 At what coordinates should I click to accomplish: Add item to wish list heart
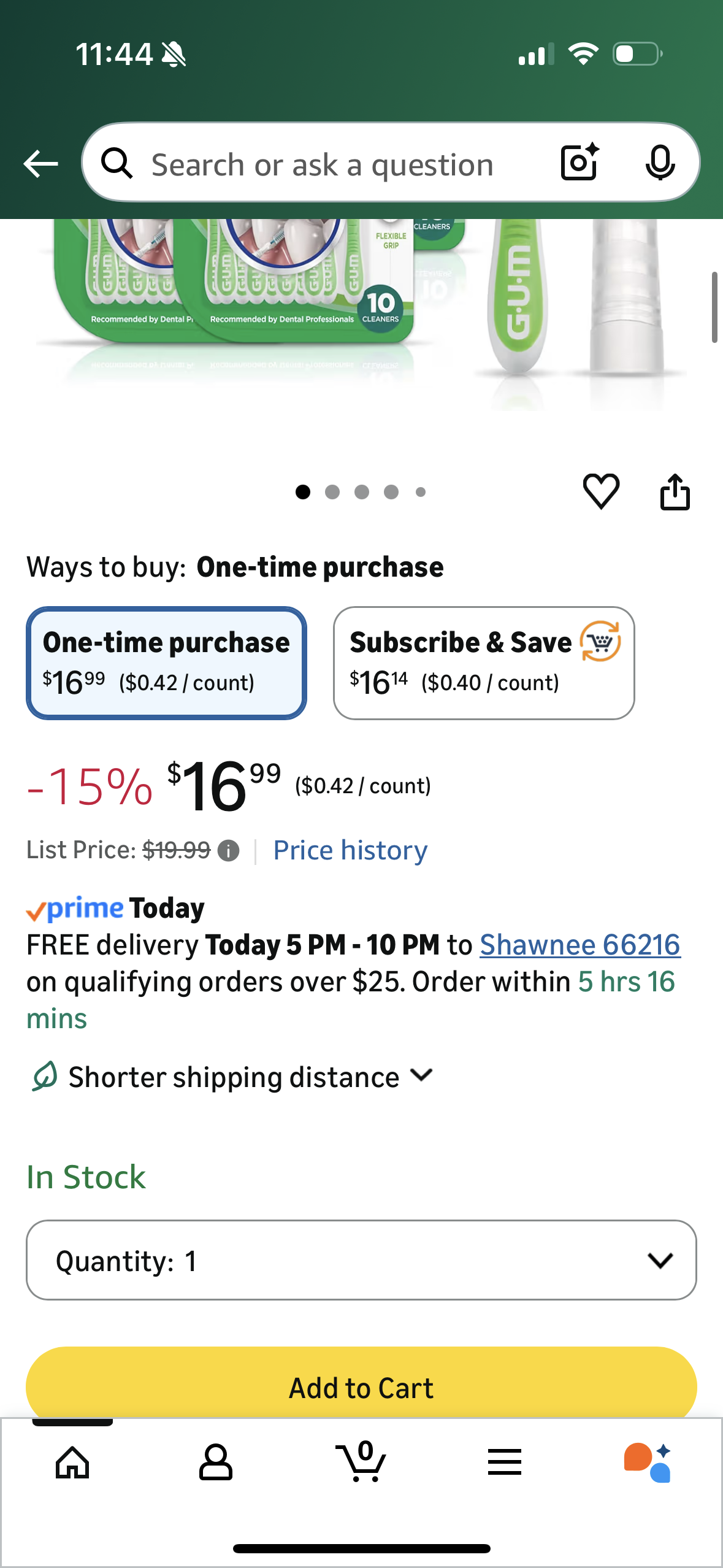tap(601, 491)
